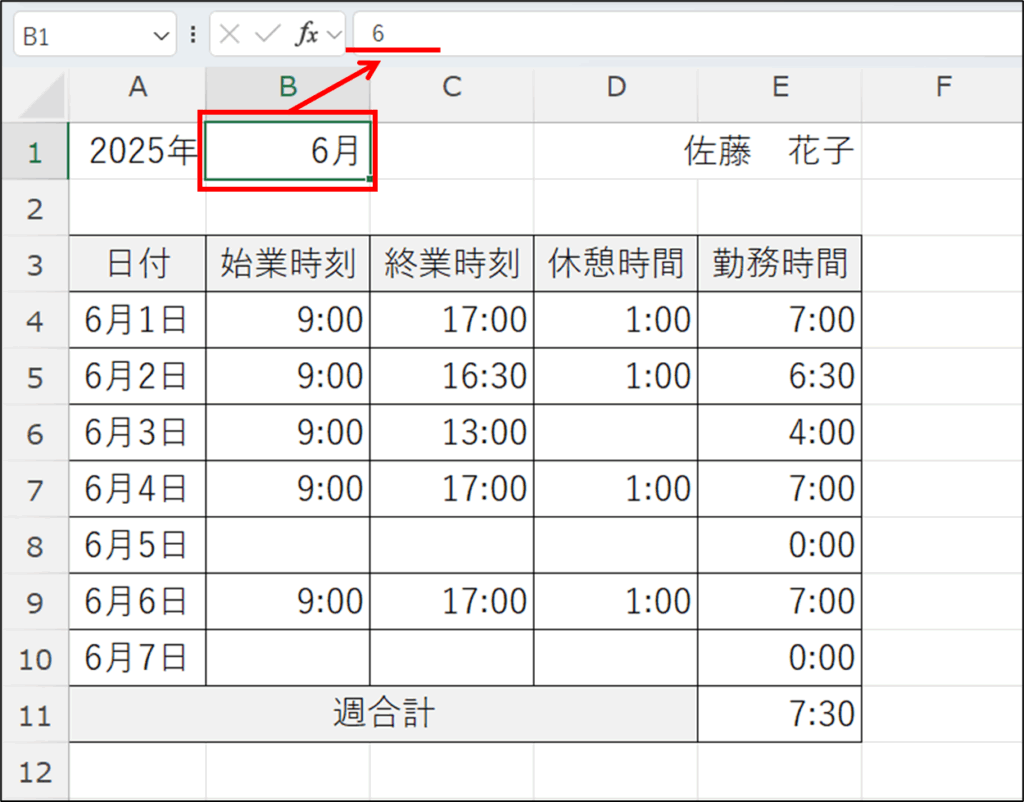Select the 週合計 merged cell
The height and width of the screenshot is (802, 1024).
tap(383, 714)
